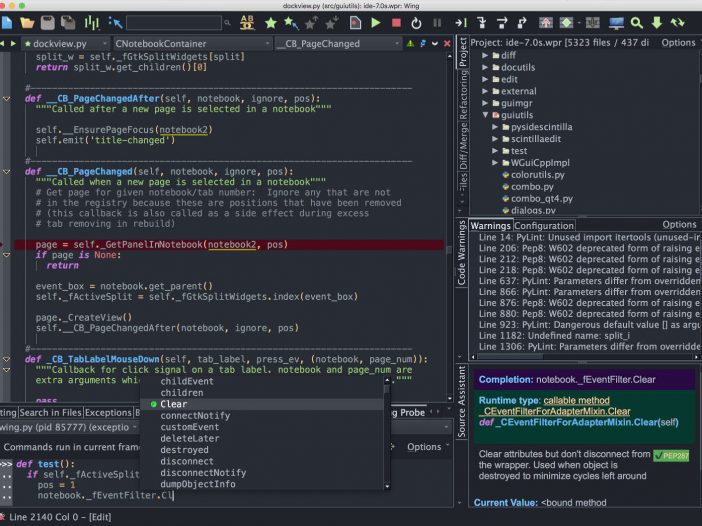Close the editor with the red X

click(x=447, y=43)
